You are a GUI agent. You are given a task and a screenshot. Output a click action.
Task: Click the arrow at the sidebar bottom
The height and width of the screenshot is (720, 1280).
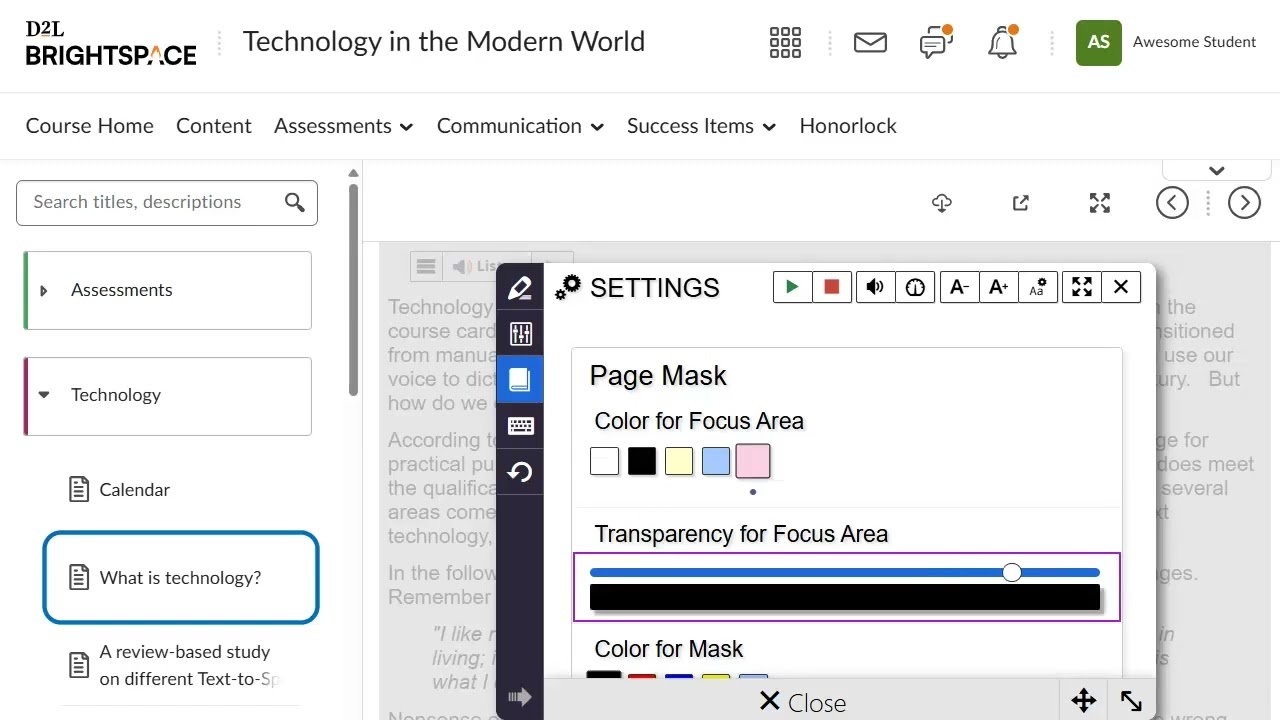(x=520, y=697)
